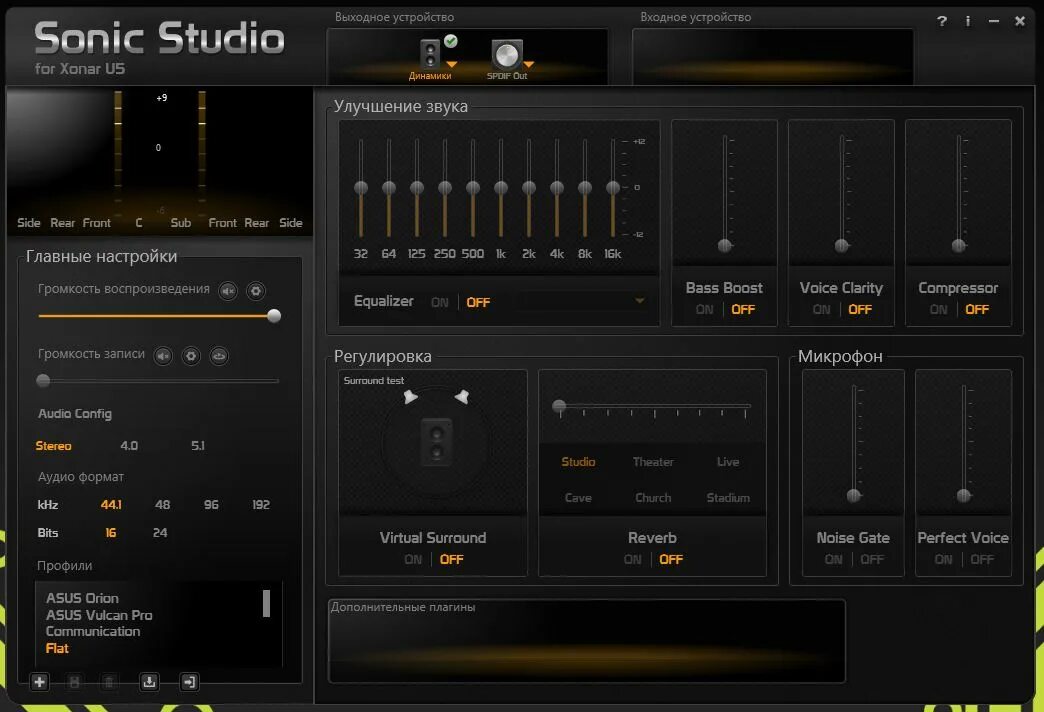Set sample rate to 96 kHz
Screen dimensions: 1044x712
211,505
